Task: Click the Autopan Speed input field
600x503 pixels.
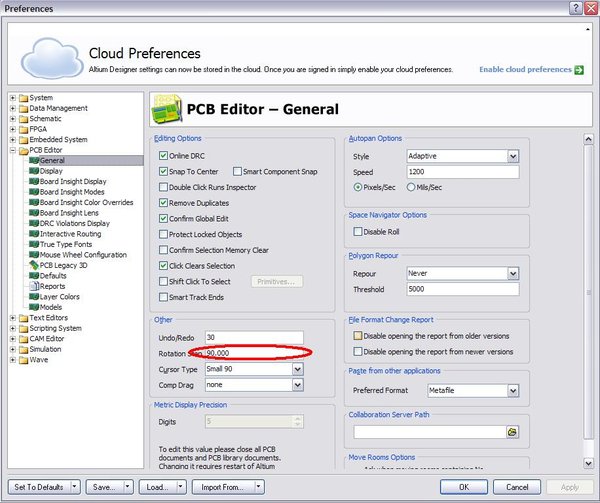Action: 463,172
